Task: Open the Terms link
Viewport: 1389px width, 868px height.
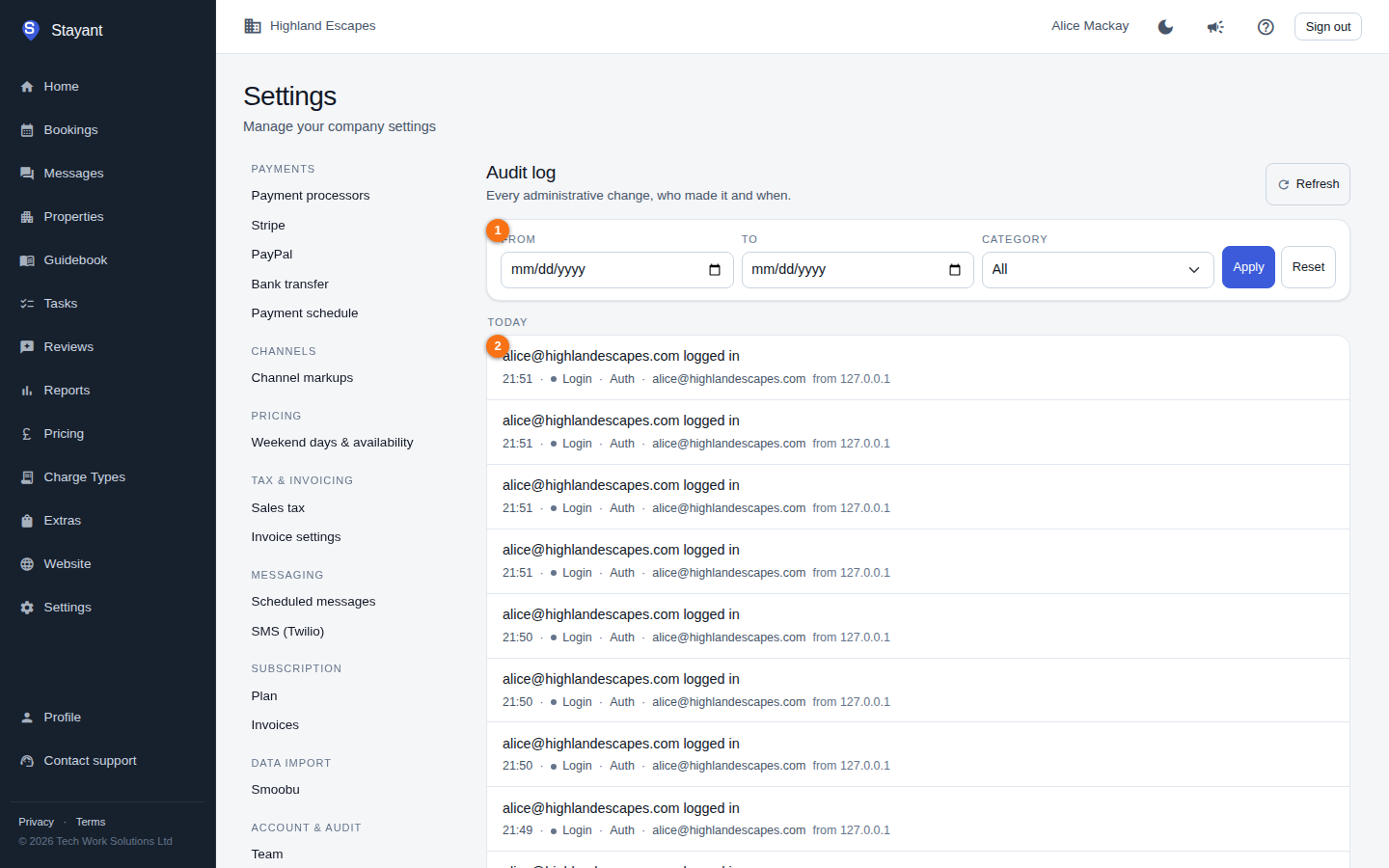Action: tap(91, 822)
